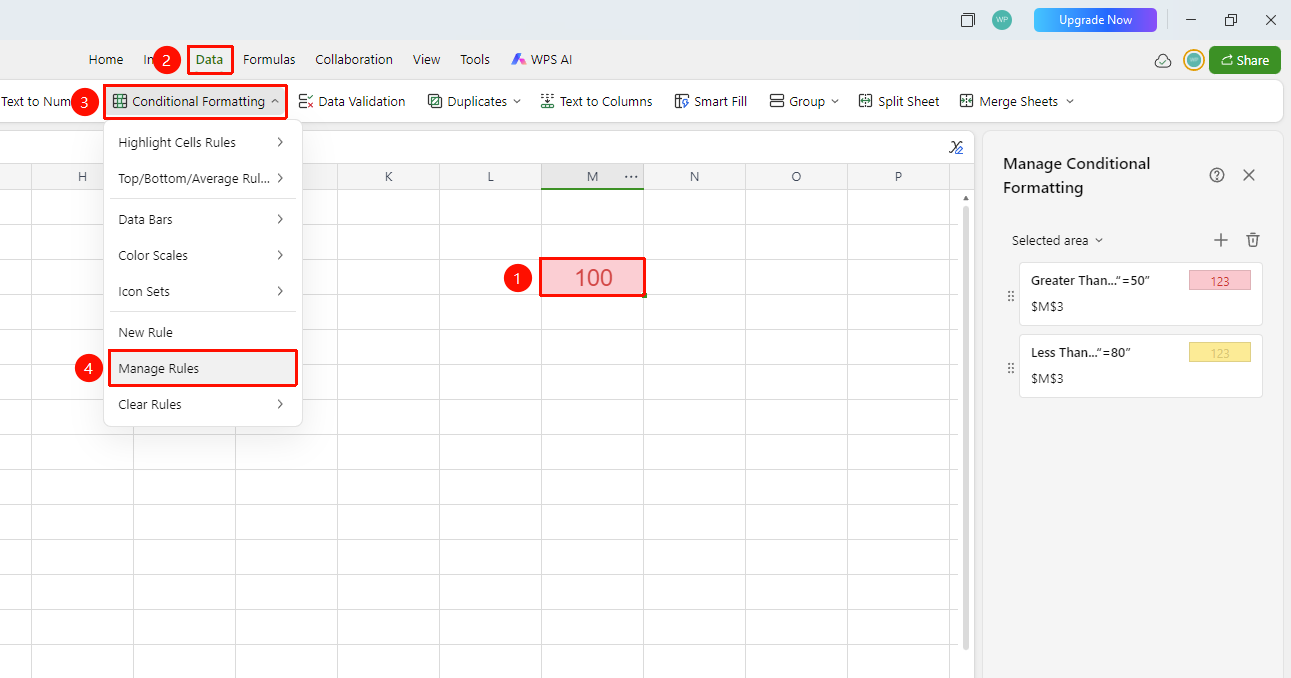Close the Manage Conditional Formatting panel
Image resolution: width=1291 pixels, height=678 pixels.
click(1249, 175)
